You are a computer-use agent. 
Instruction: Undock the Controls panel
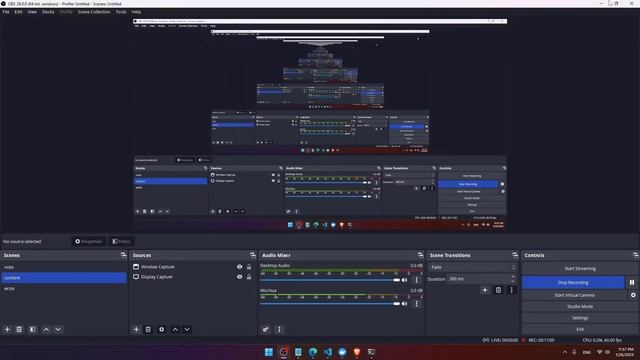pyautogui.click(x=636, y=255)
